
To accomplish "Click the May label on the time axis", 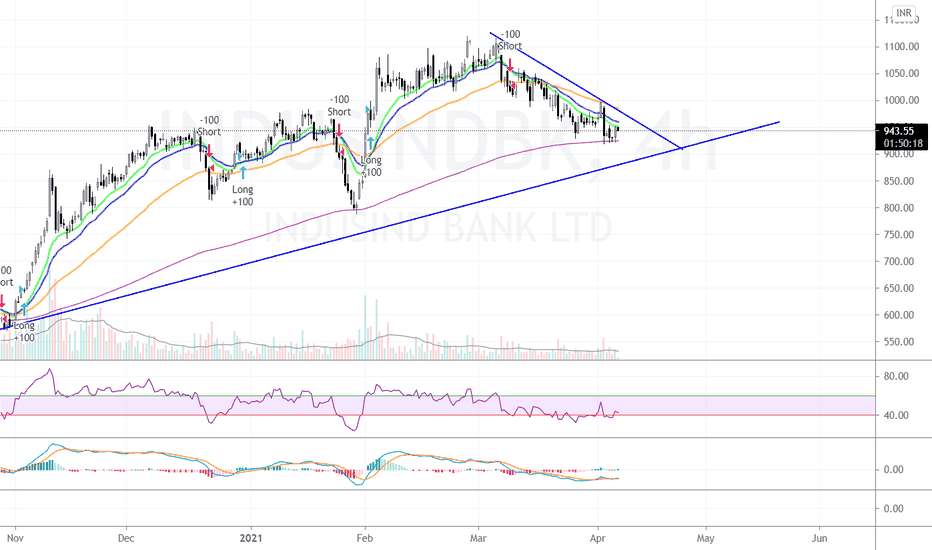I will (x=706, y=539).
